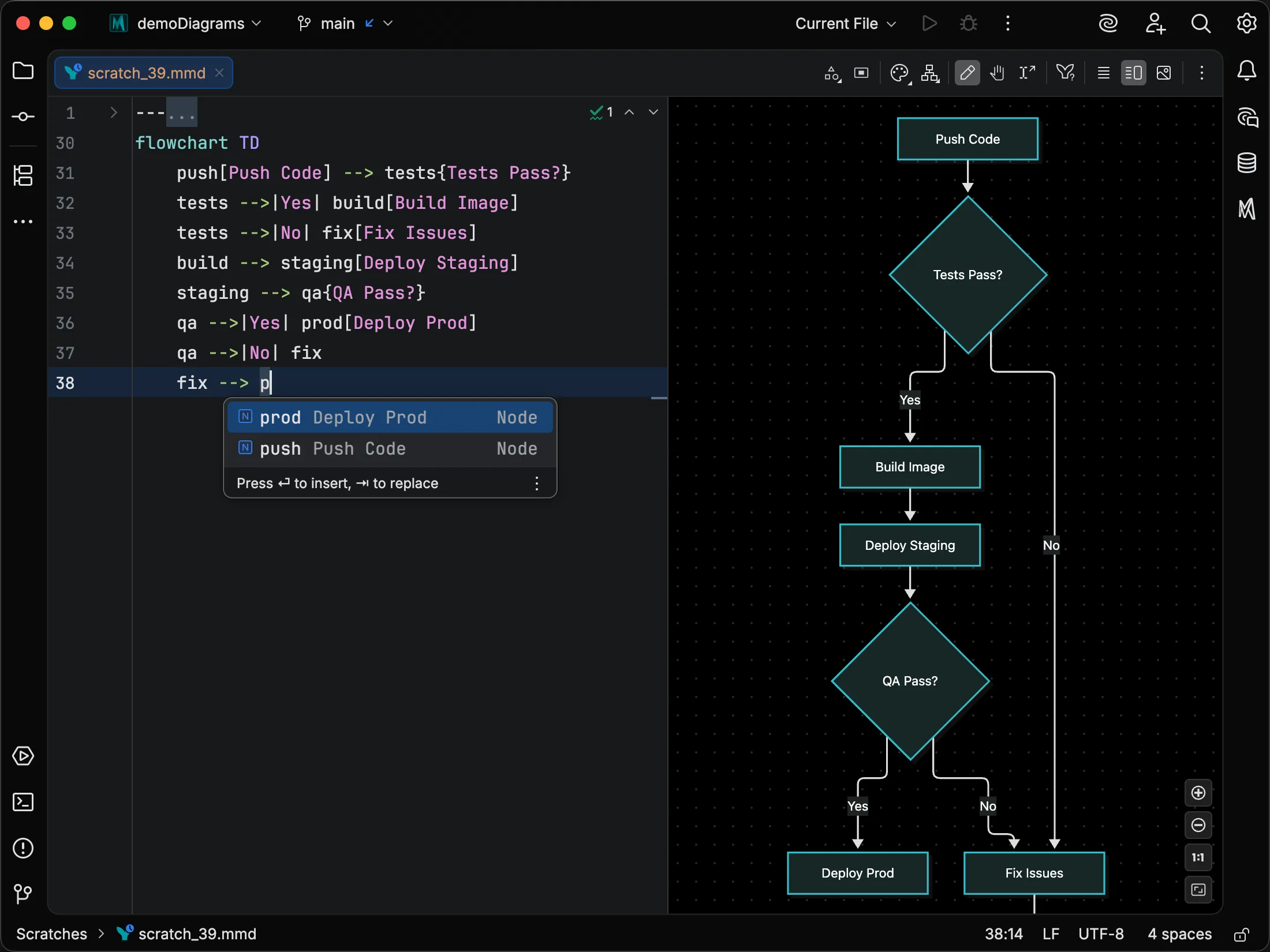1270x952 pixels.
Task: Click the diagram layout hierarchy icon
Action: click(x=931, y=73)
